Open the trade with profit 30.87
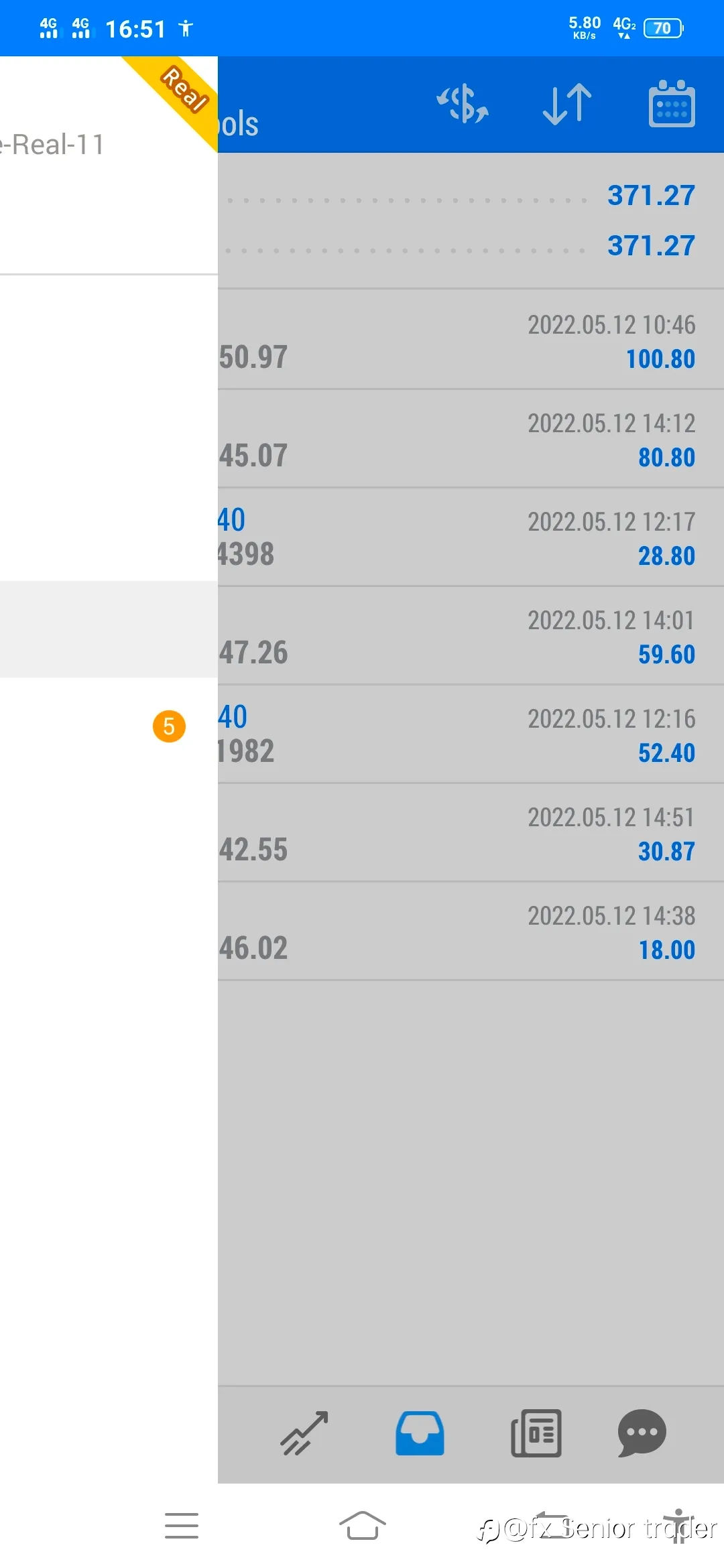Viewport: 724px width, 1568px height. point(471,832)
